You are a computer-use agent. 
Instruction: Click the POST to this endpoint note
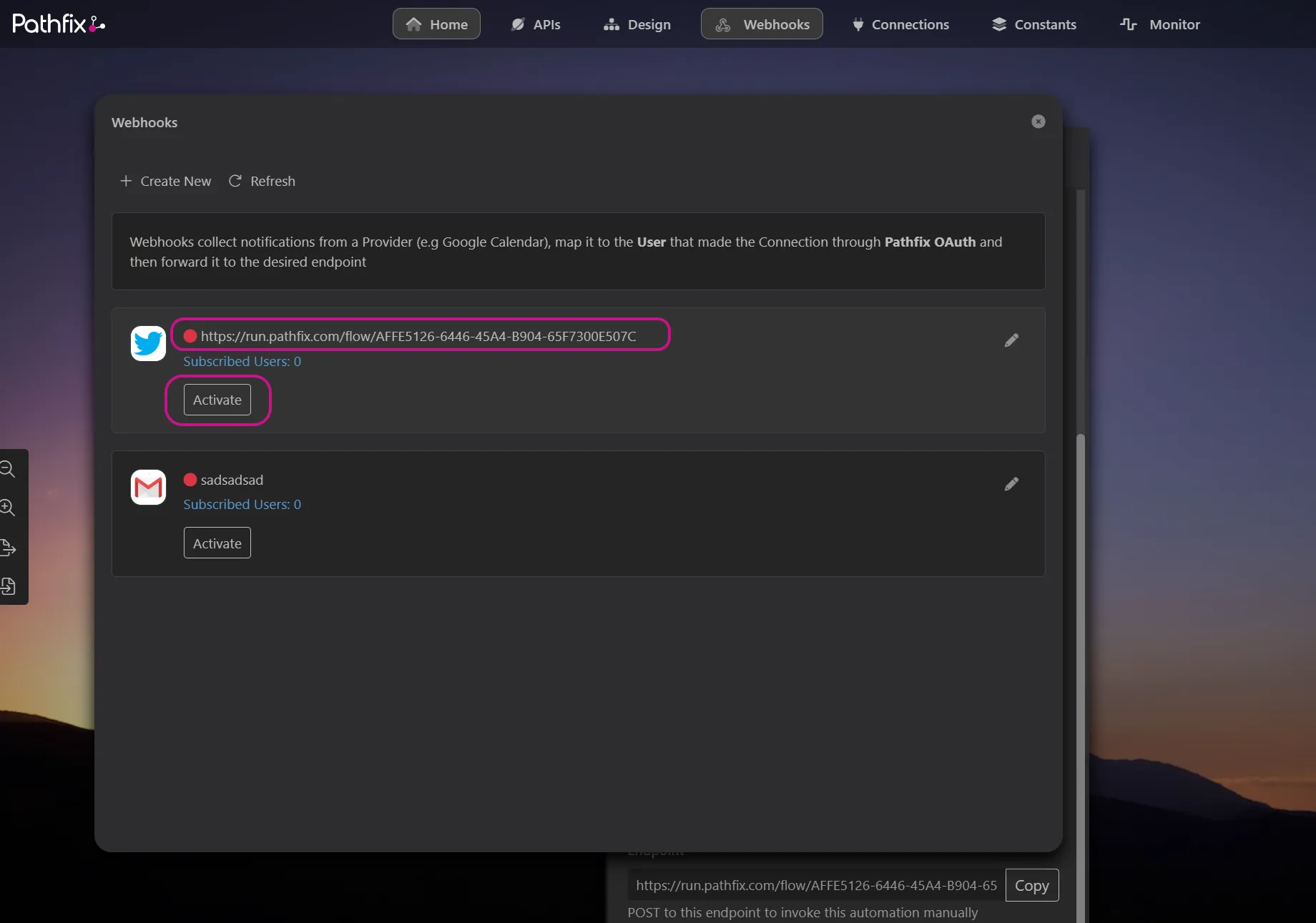[x=802, y=912]
